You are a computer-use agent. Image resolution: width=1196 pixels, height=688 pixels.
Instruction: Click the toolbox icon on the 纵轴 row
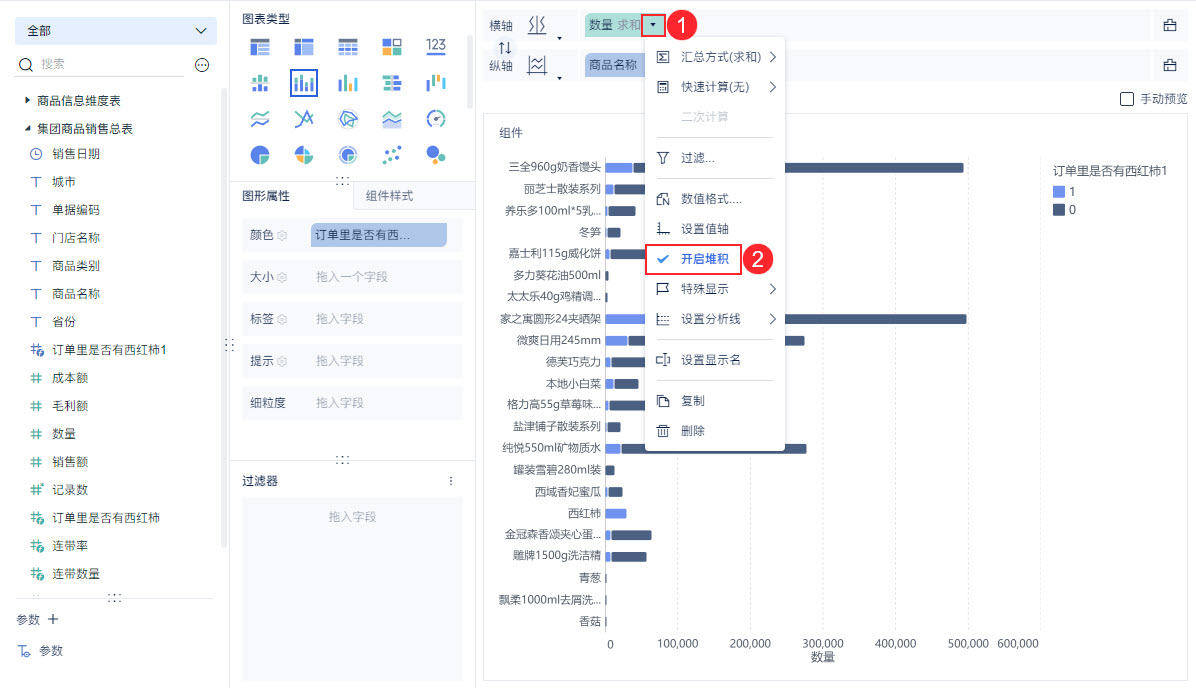[1169, 65]
